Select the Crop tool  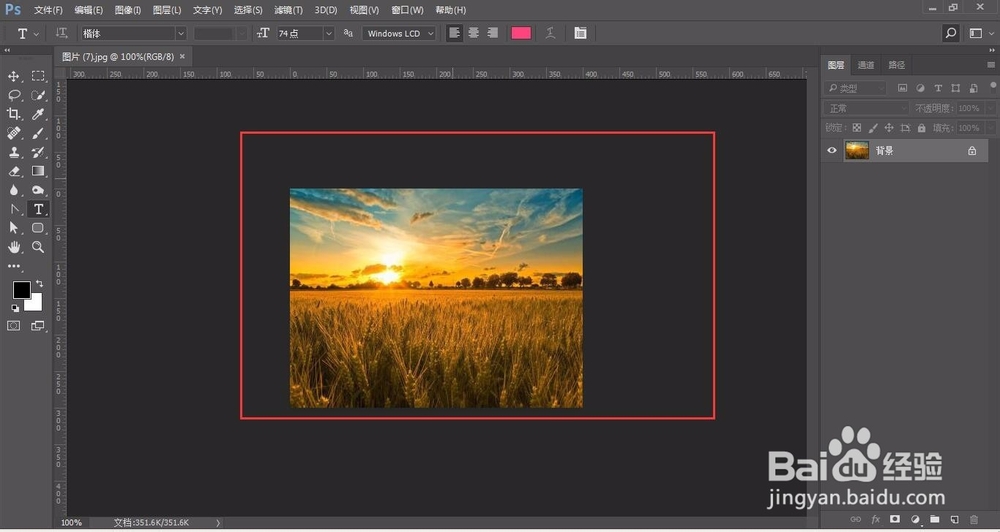[x=13, y=114]
